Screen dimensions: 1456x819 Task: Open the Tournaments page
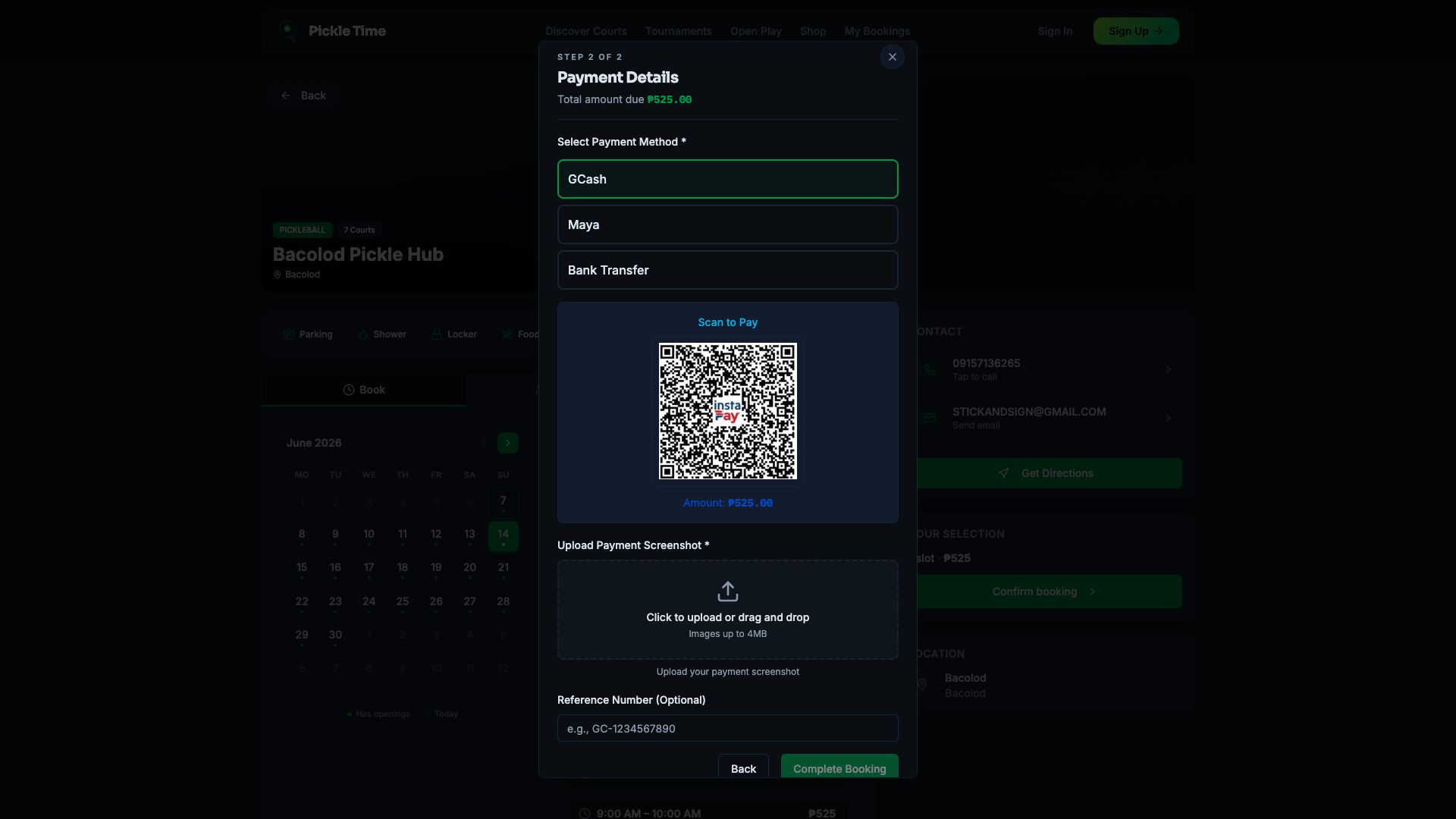point(679,31)
